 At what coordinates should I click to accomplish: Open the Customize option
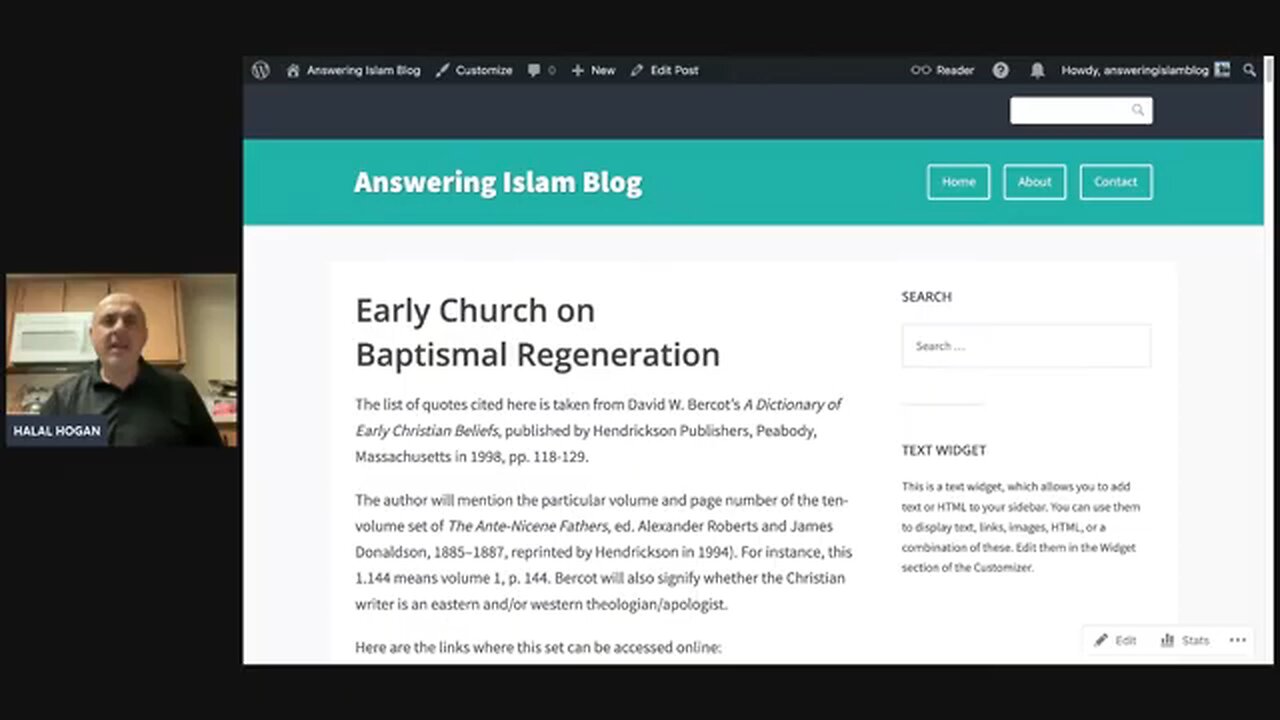click(x=474, y=70)
